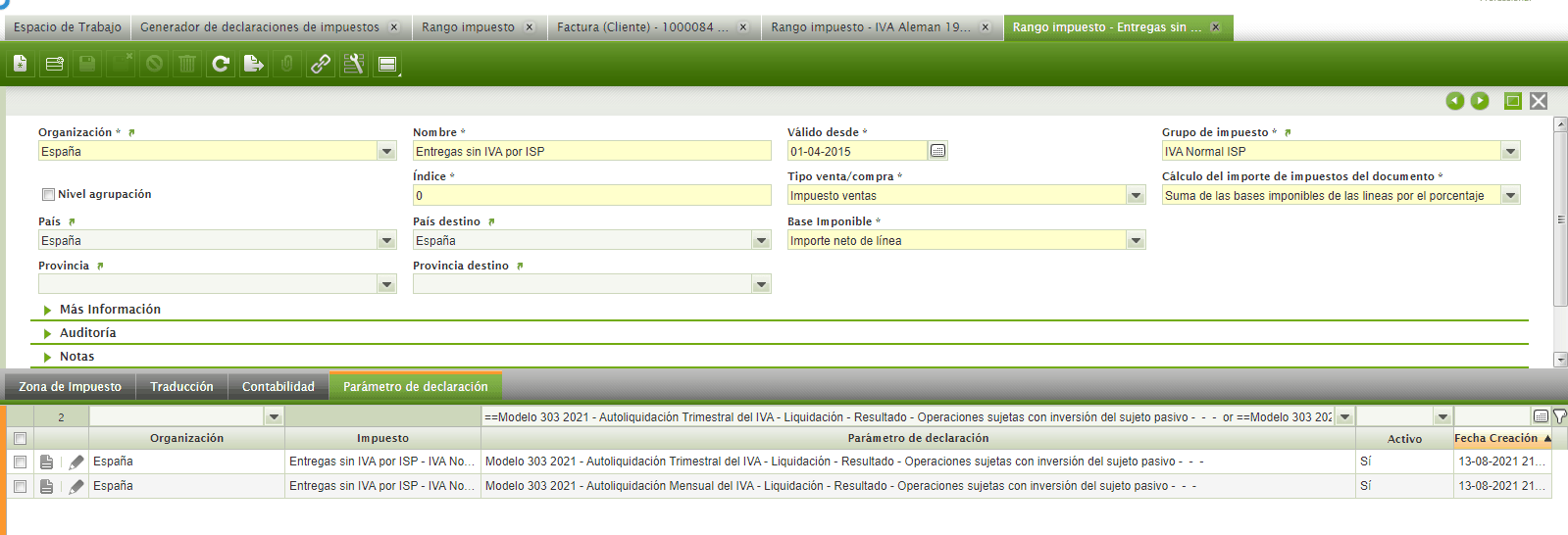Image resolution: width=1568 pixels, height=535 pixels.
Task: Open the País destino dropdown
Action: 762,240
